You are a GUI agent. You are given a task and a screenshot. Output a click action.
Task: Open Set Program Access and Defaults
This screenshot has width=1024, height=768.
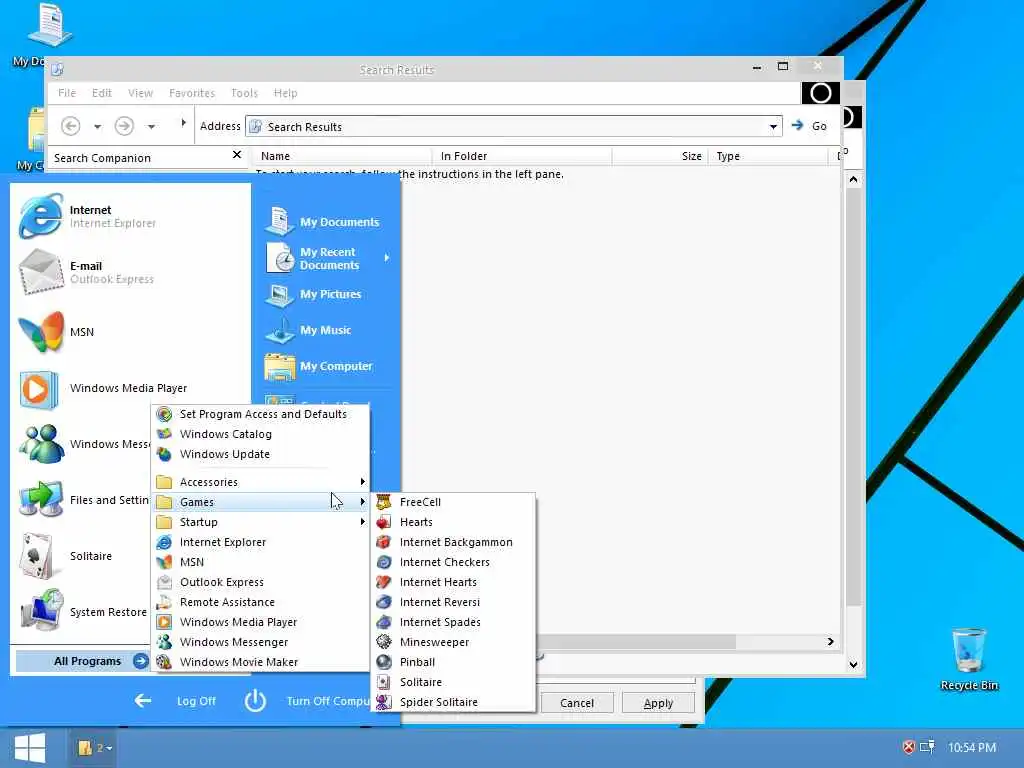[x=261, y=414]
